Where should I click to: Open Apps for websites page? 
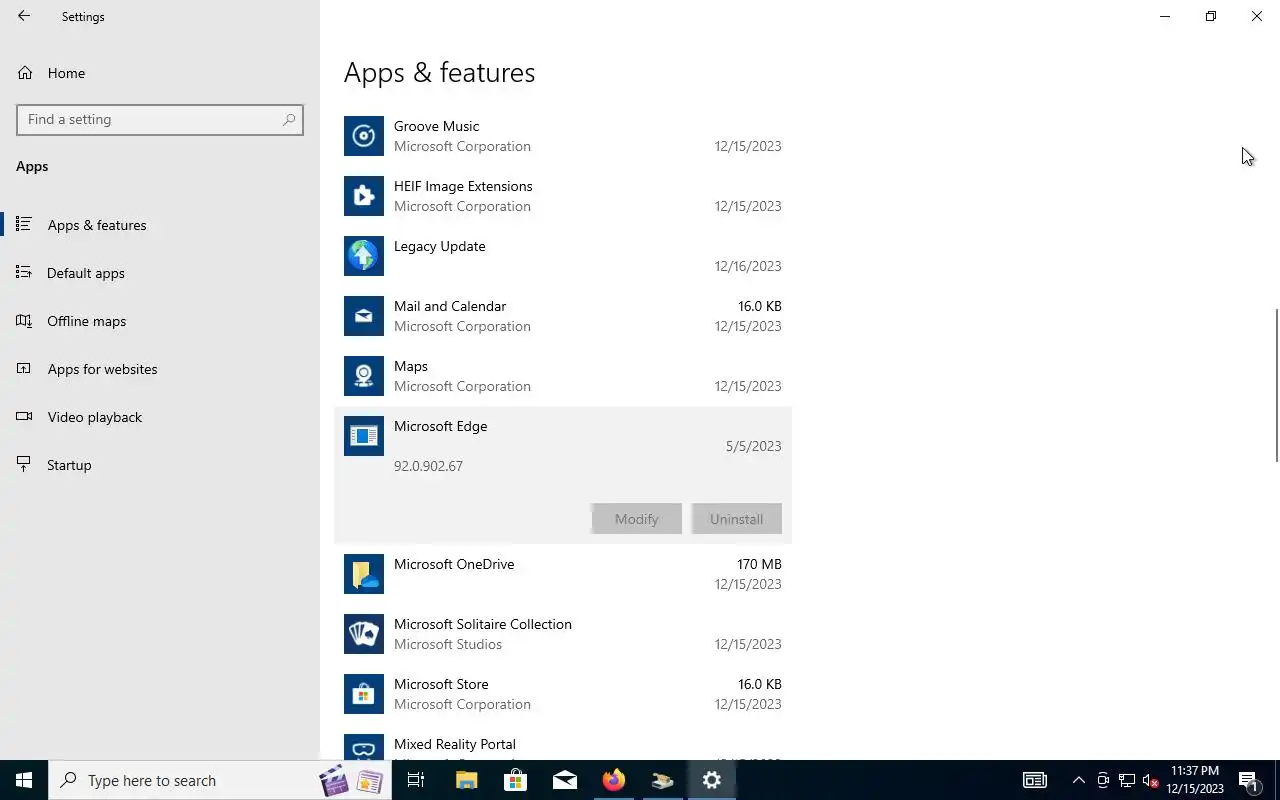coord(160,369)
